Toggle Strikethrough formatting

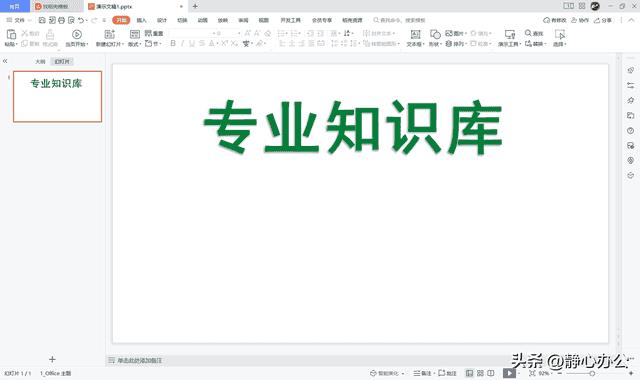(202, 43)
